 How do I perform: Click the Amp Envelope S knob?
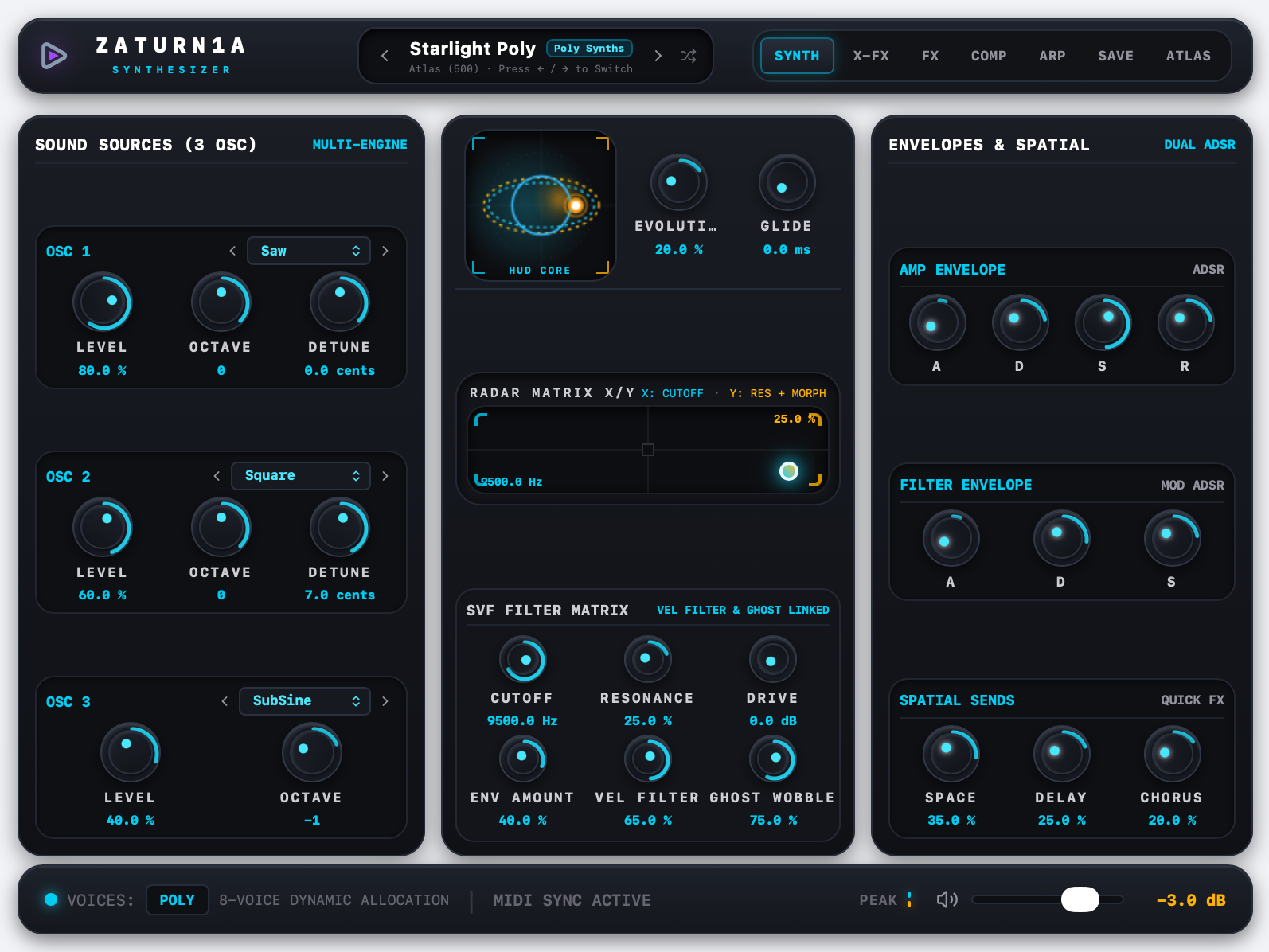click(x=1103, y=323)
